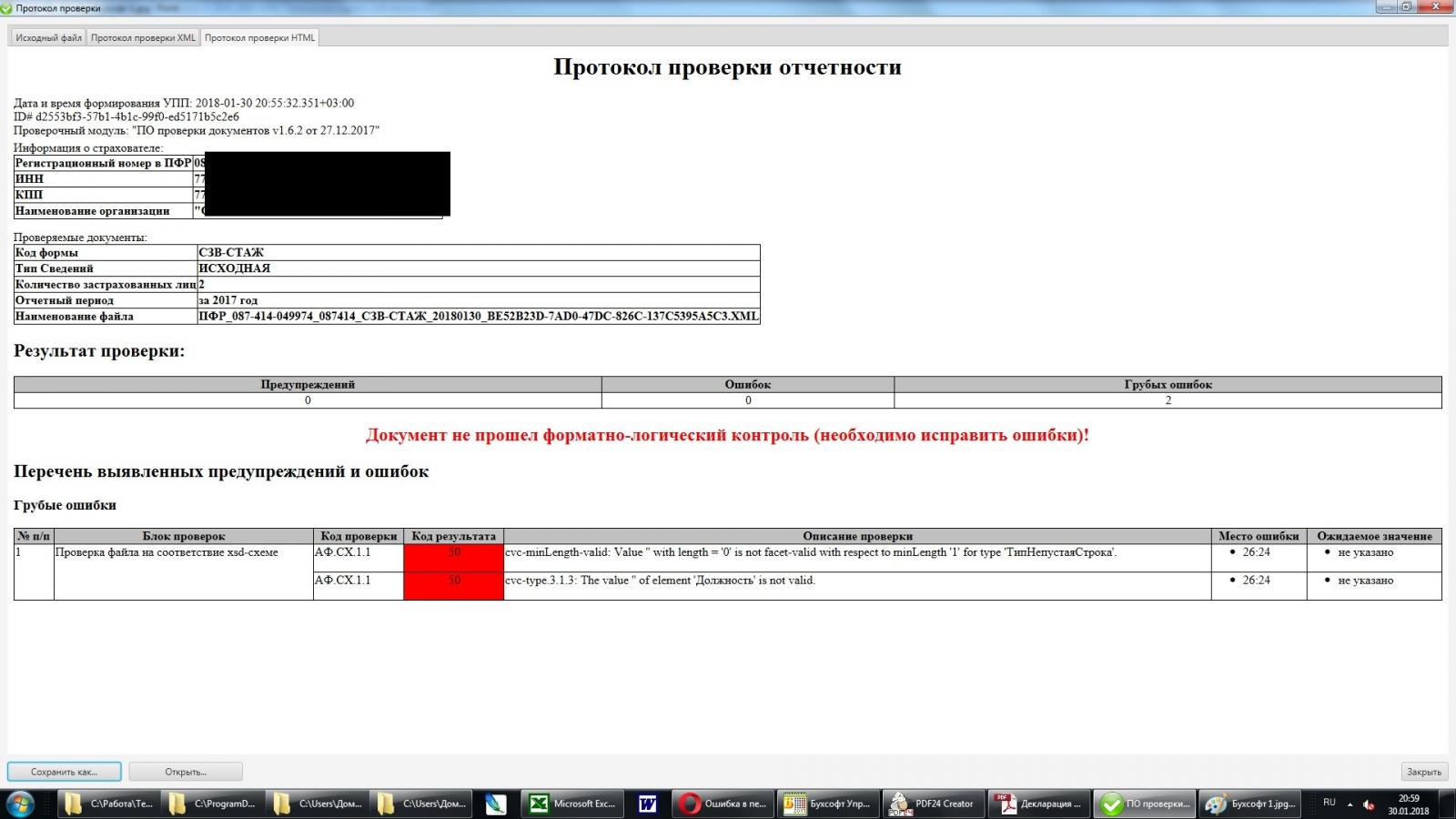Switch to Microsoft Word in the taskbar
The image size is (1456, 819).
(647, 804)
